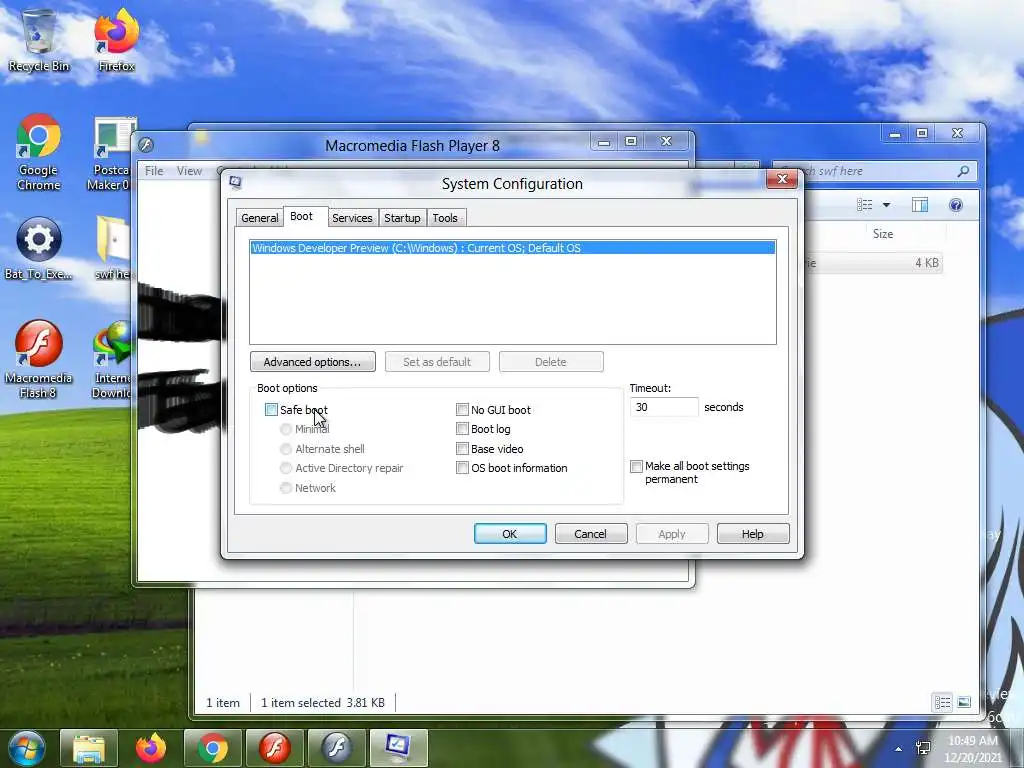Select Alternate shell radio button
This screenshot has height=768, width=1024.
tap(285, 449)
